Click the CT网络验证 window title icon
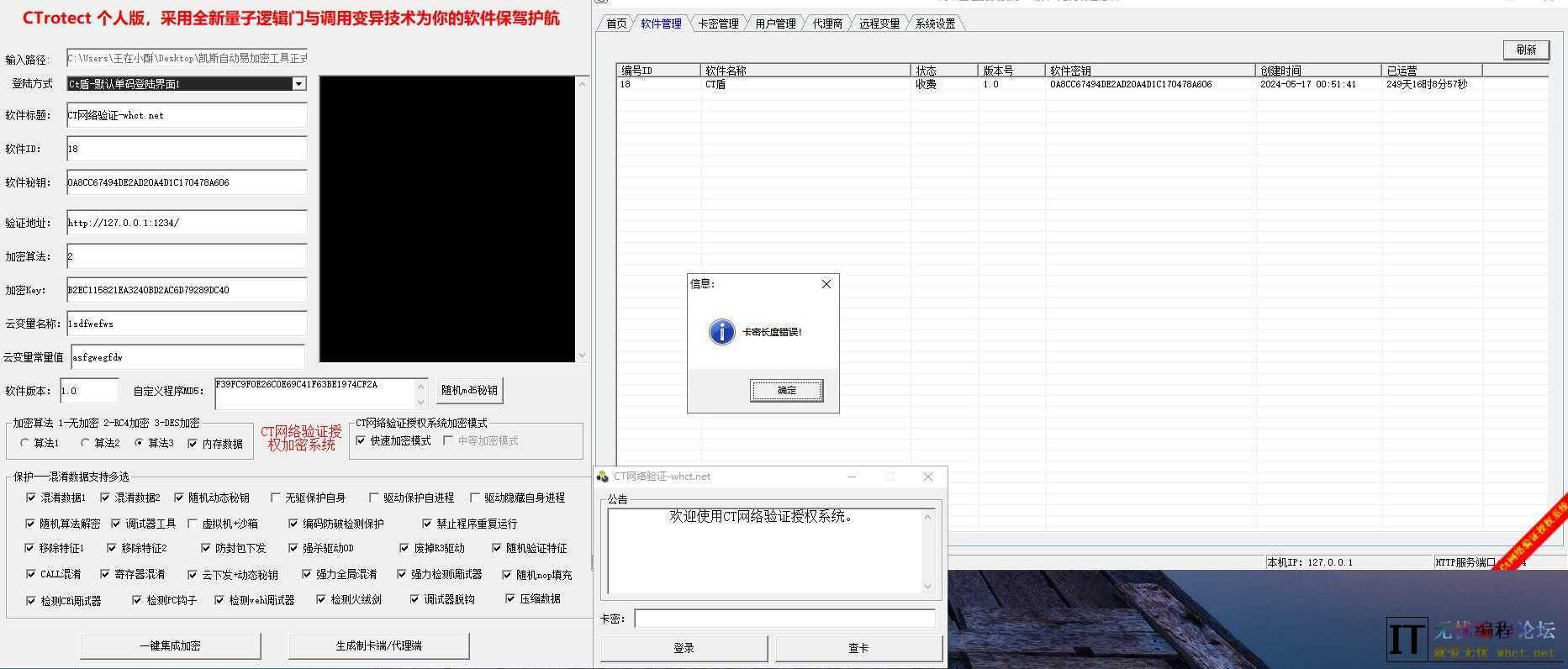This screenshot has height=669, width=1568. click(603, 477)
